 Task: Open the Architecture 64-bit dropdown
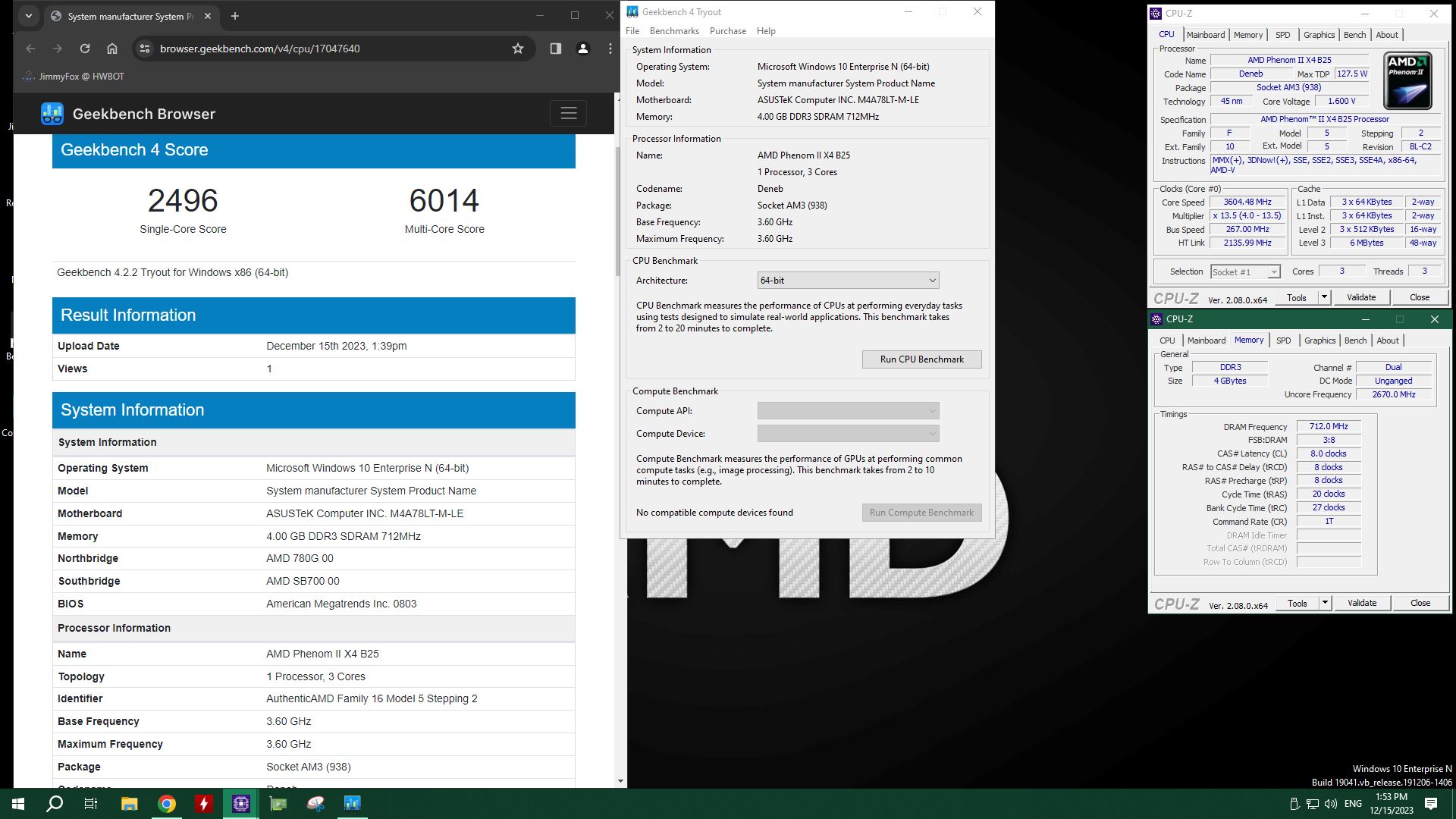[848, 281]
